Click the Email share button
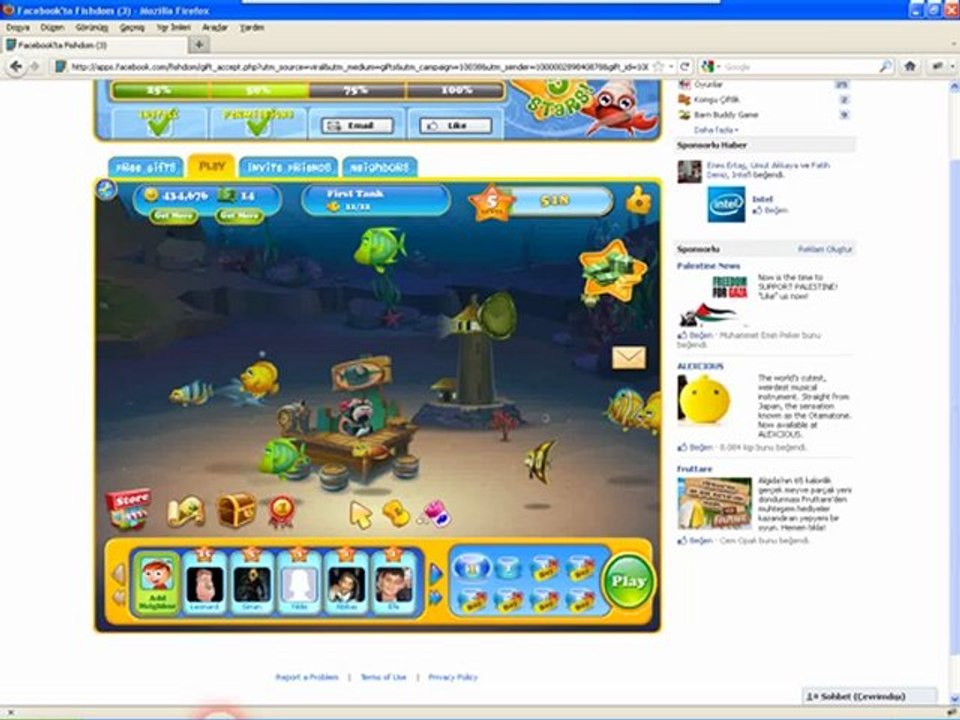 coord(357,126)
